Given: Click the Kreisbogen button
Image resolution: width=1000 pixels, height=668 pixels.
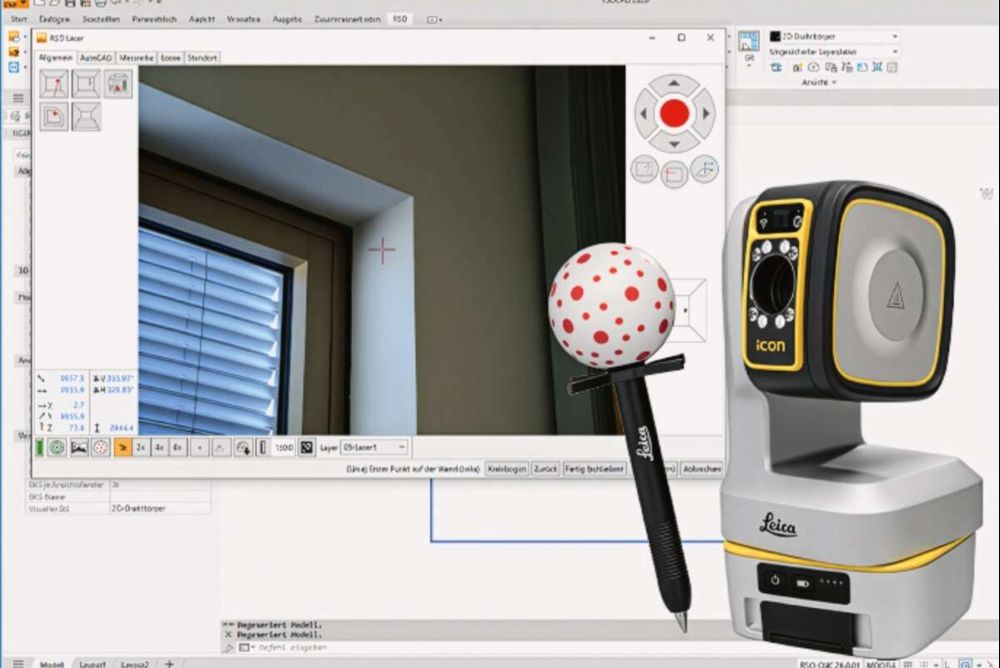Looking at the screenshot, I should point(506,468).
